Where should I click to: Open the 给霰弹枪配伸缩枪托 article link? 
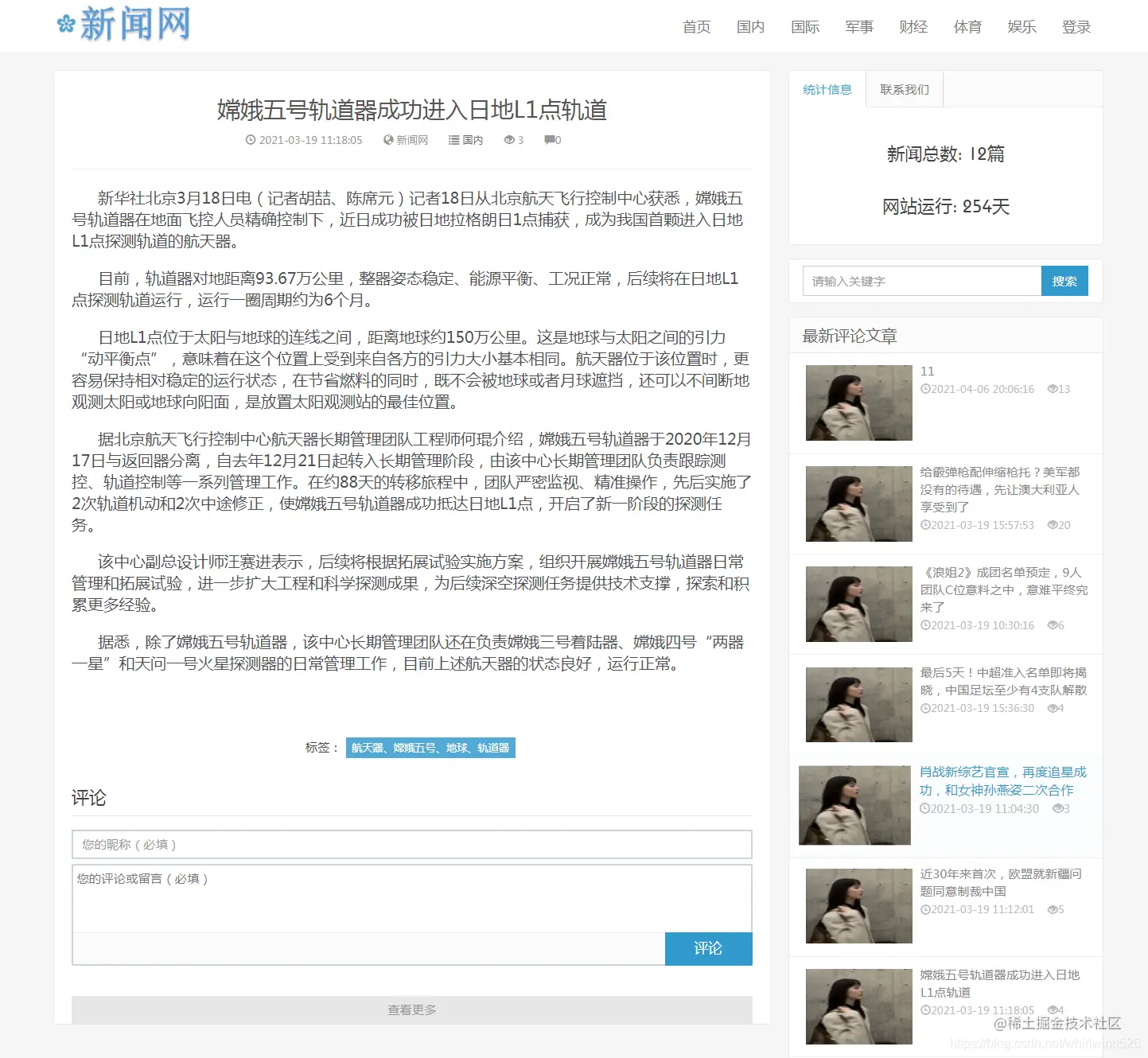click(x=1000, y=489)
